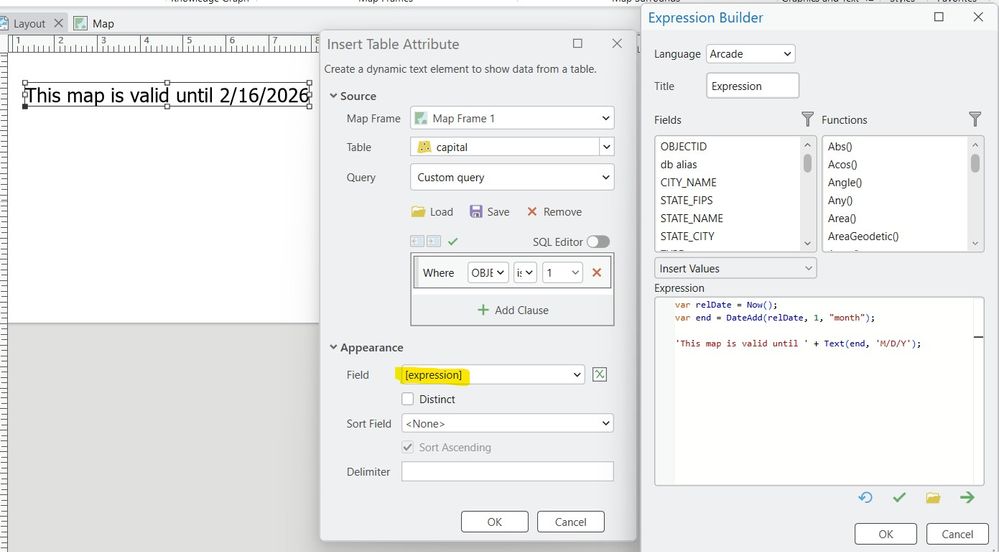Select db alias in Fields list

(x=679, y=164)
